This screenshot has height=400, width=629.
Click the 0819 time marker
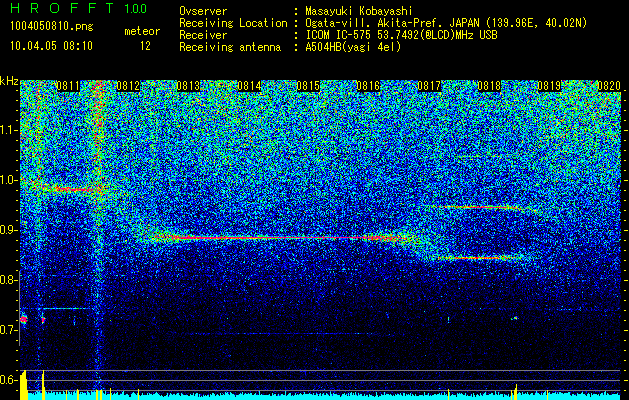[549, 86]
